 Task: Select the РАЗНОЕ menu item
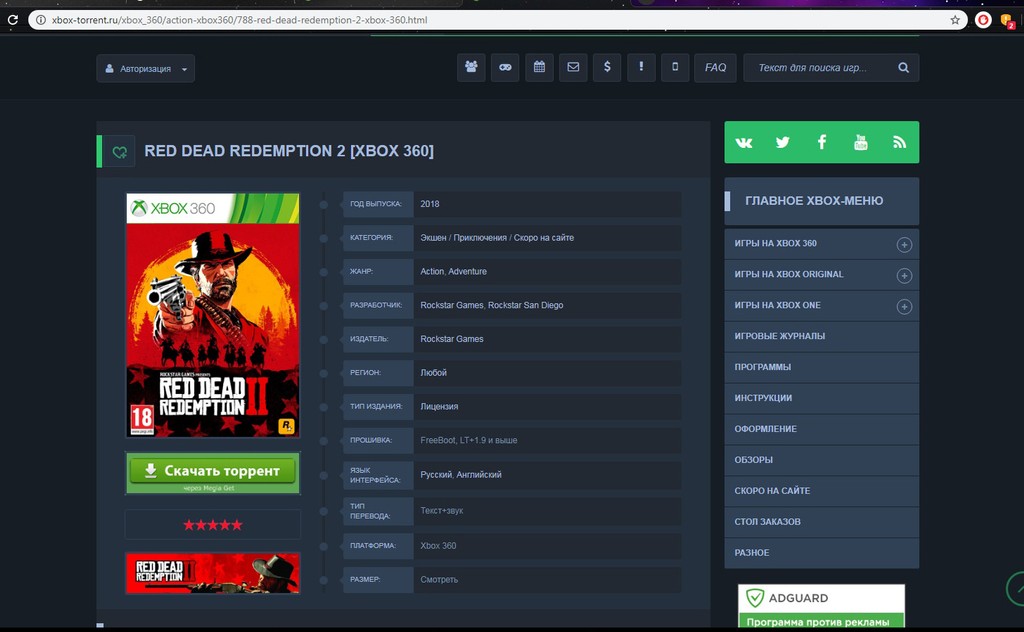coord(822,552)
